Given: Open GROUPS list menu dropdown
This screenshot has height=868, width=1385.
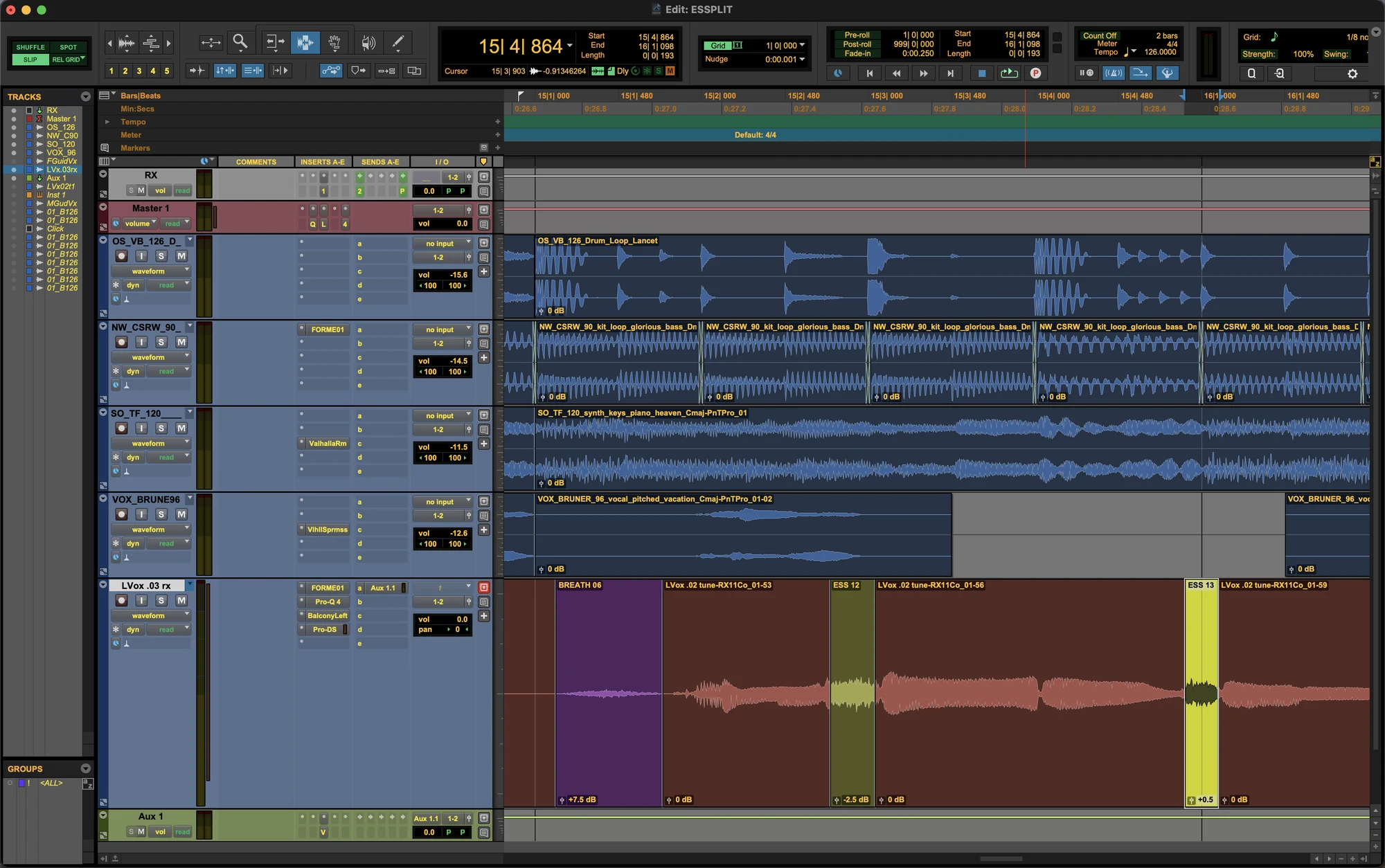Looking at the screenshot, I should coord(85,768).
